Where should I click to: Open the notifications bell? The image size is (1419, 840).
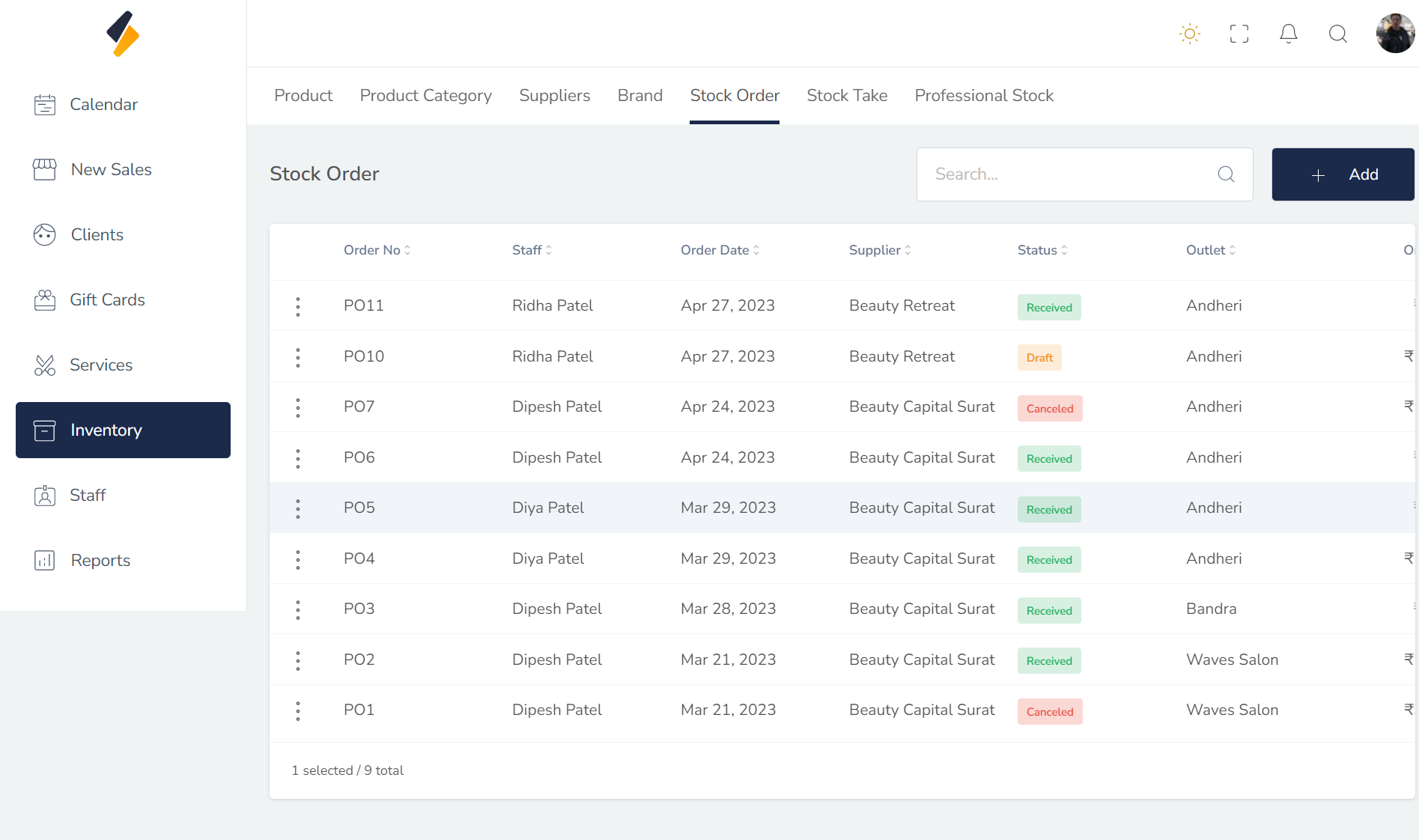coord(1288,34)
